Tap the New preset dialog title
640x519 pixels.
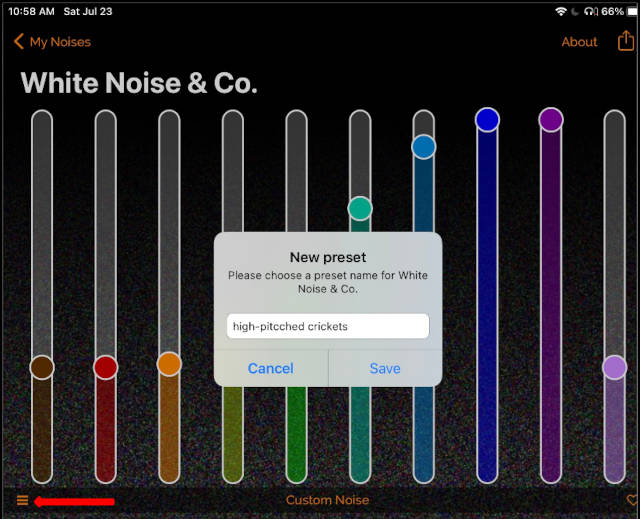point(328,257)
